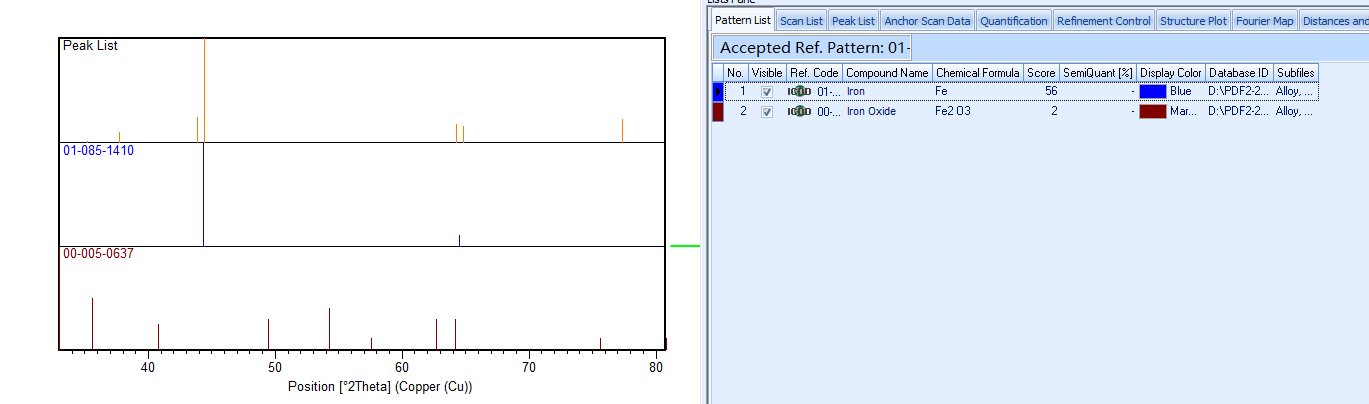
Task: Click the Subfiles column header
Action: (x=1295, y=73)
